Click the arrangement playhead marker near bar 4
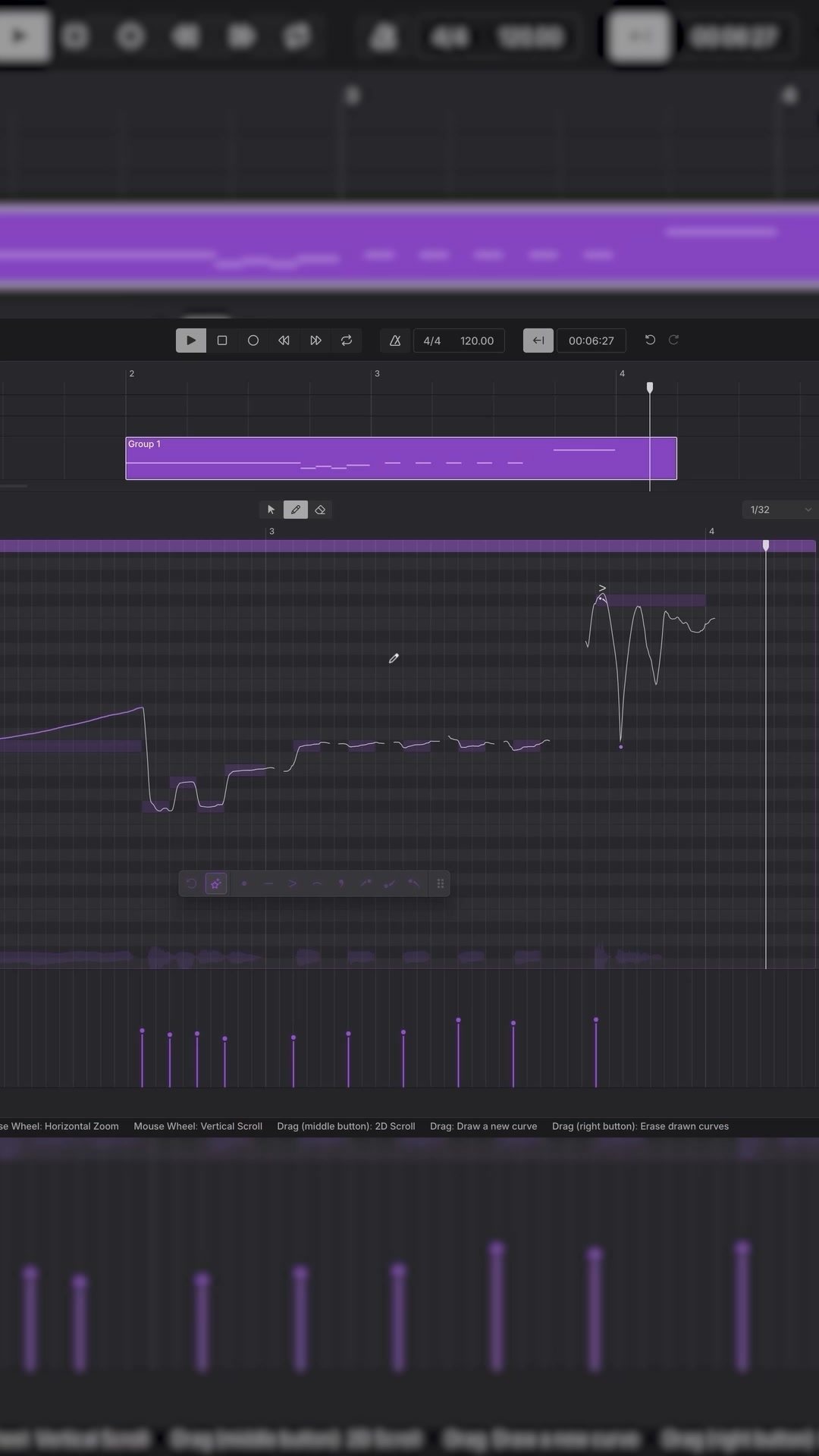819x1456 pixels. pyautogui.click(x=650, y=388)
